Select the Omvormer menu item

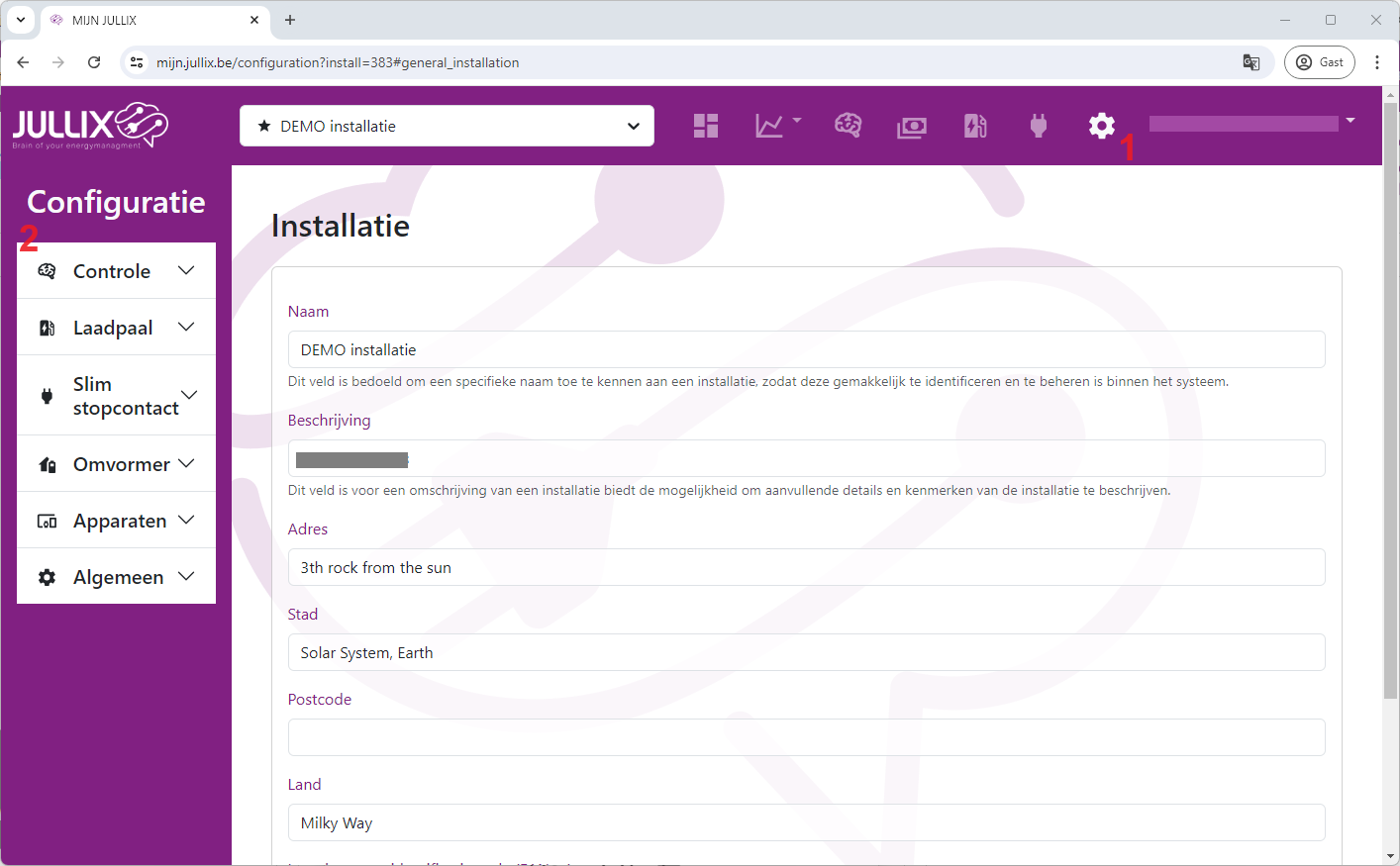(116, 464)
